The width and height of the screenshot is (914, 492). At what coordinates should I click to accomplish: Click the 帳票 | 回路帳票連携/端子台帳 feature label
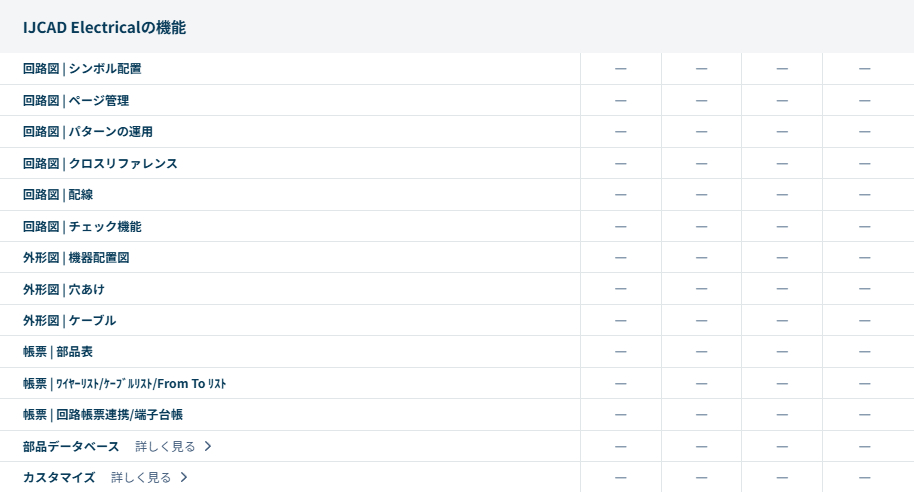point(103,415)
